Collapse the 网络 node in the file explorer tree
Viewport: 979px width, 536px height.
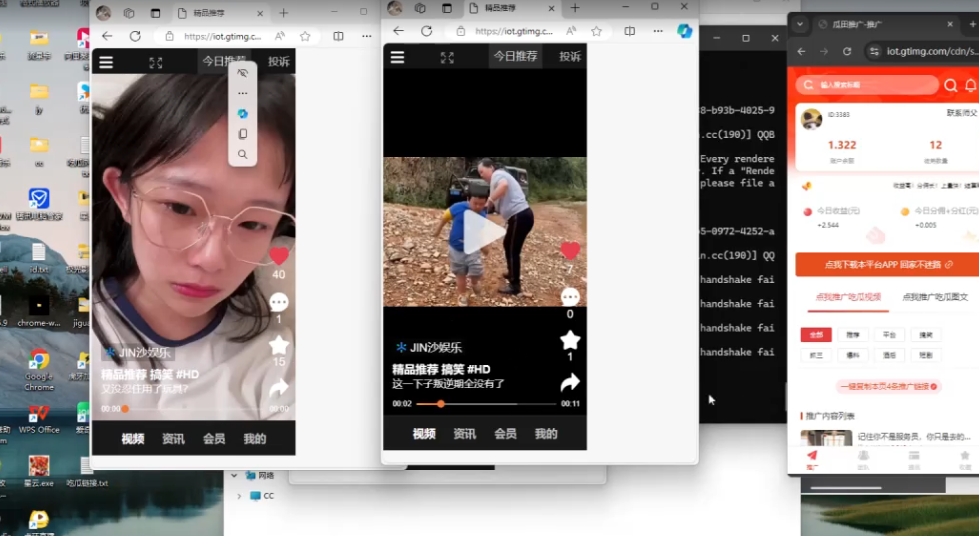(x=234, y=475)
